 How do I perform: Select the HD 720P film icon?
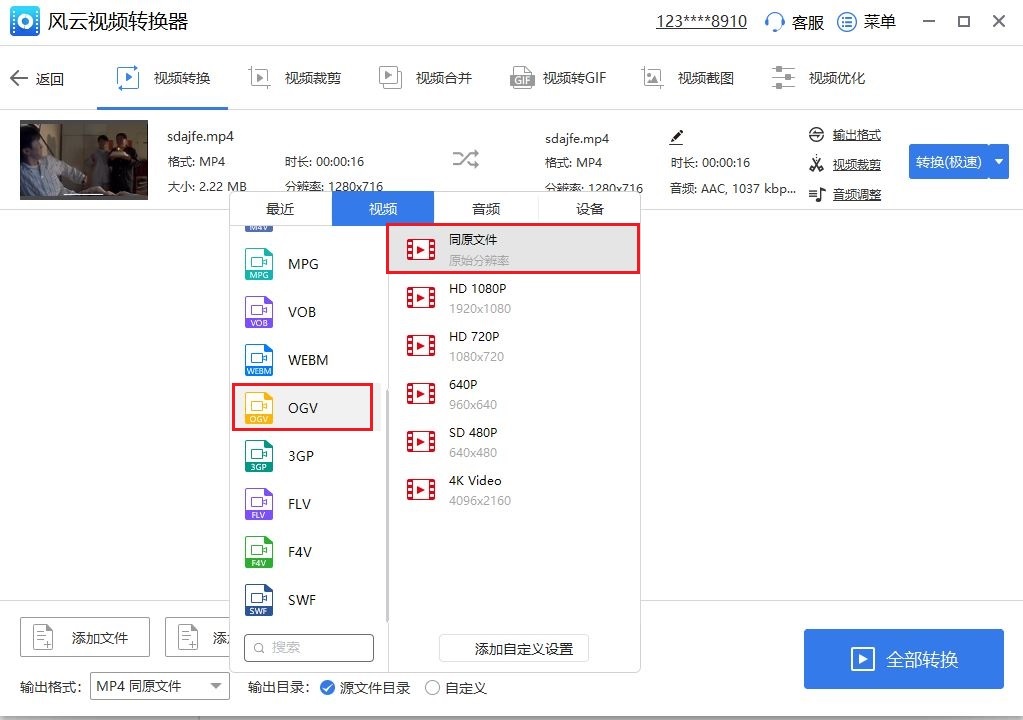coord(421,346)
